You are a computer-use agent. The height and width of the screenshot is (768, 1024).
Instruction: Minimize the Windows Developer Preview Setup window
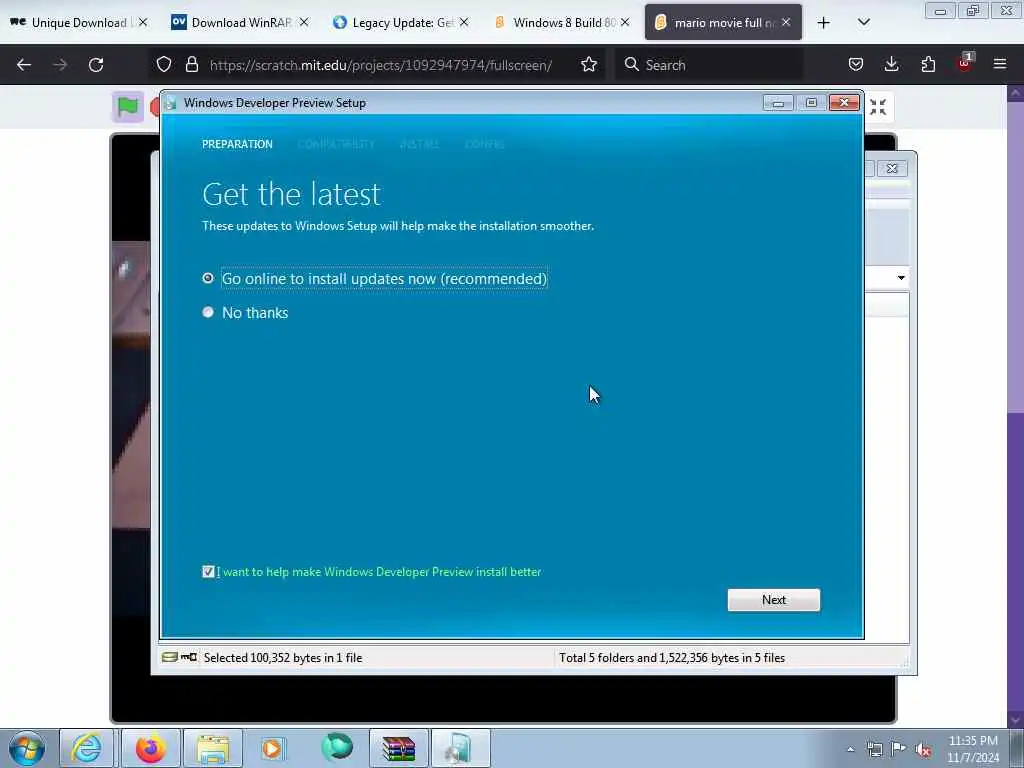(778, 103)
